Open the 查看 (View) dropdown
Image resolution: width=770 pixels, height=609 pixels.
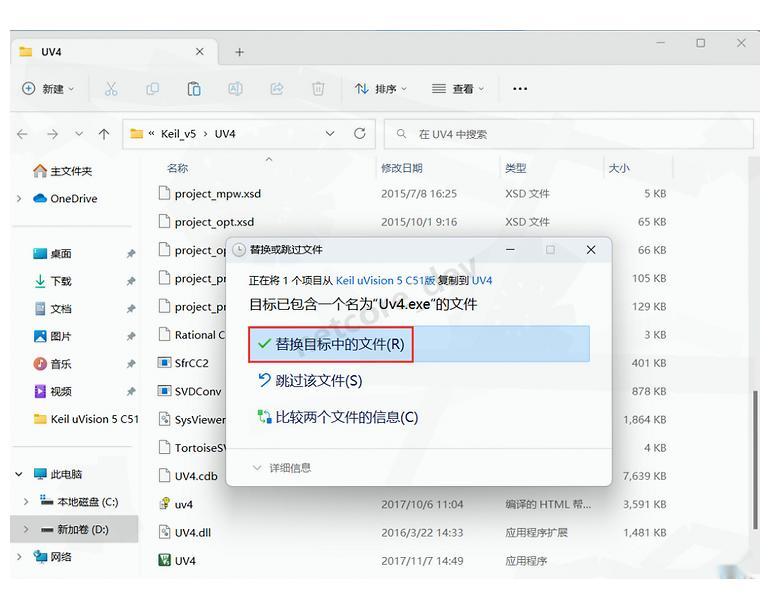click(458, 89)
